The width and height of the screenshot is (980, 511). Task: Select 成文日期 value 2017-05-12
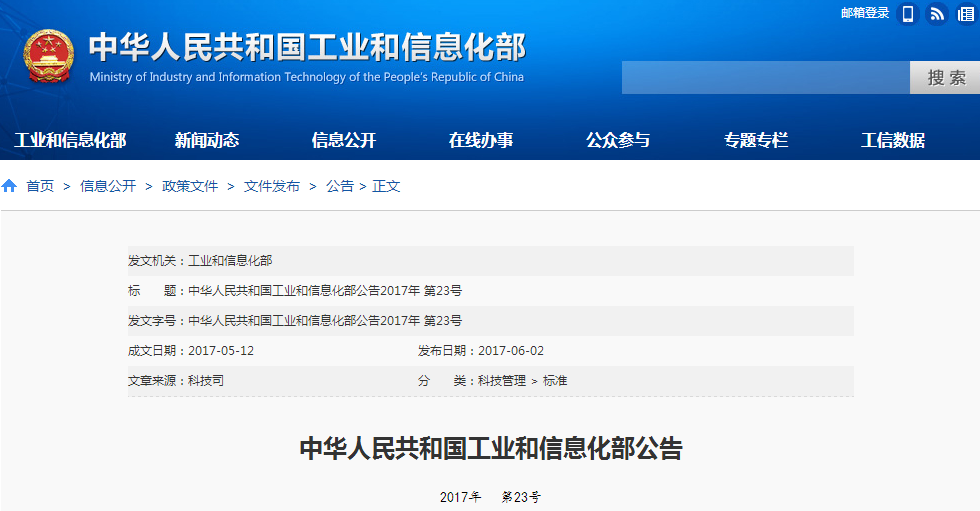[x=221, y=350]
